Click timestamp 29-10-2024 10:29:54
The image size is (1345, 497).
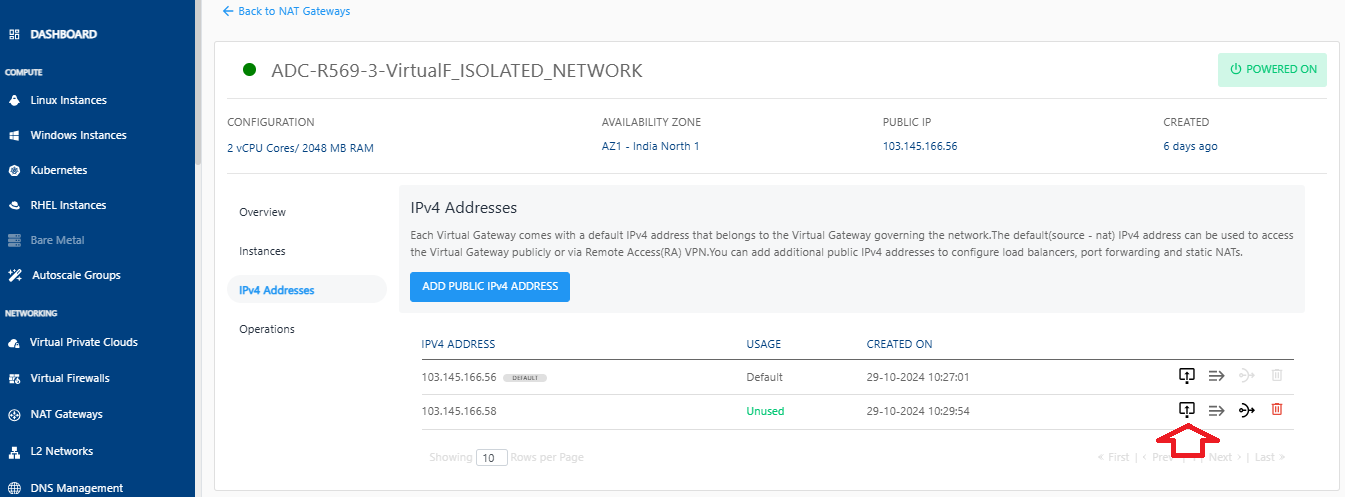pyautogui.click(x=918, y=411)
